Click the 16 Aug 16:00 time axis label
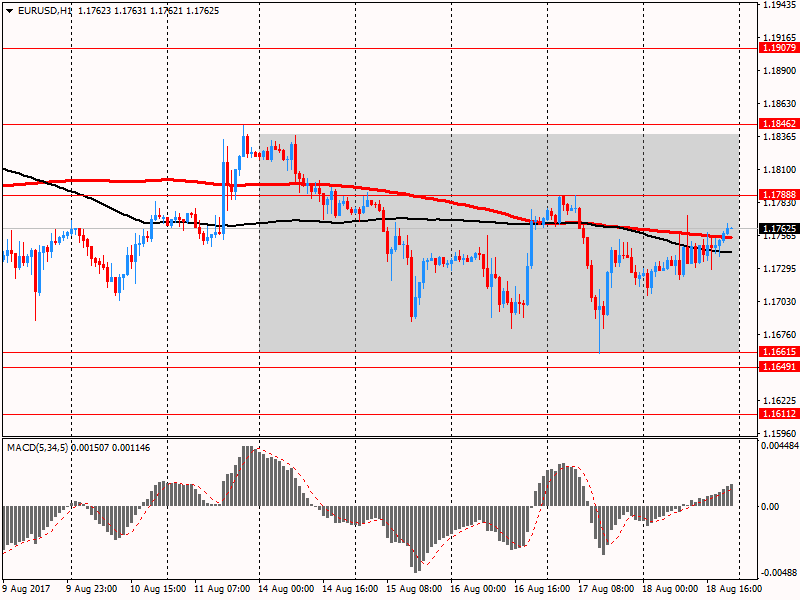This screenshot has width=800, height=600. 542,589
